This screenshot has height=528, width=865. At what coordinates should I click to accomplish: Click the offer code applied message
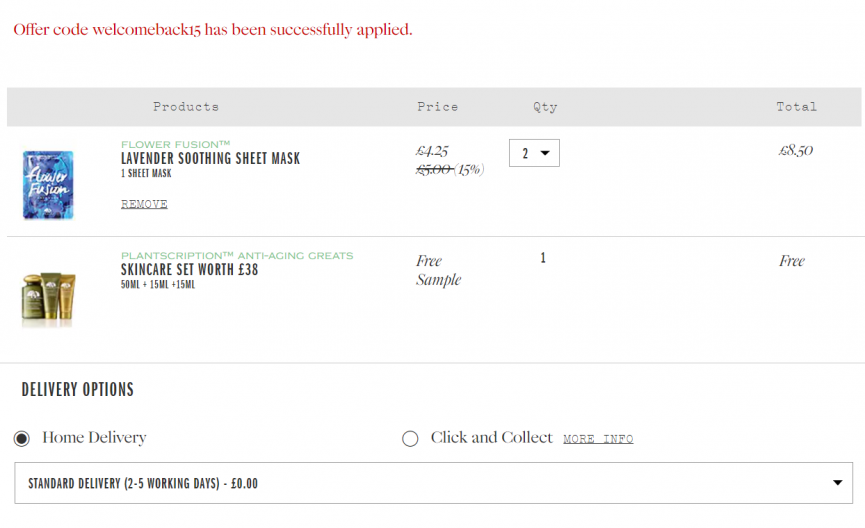213,29
